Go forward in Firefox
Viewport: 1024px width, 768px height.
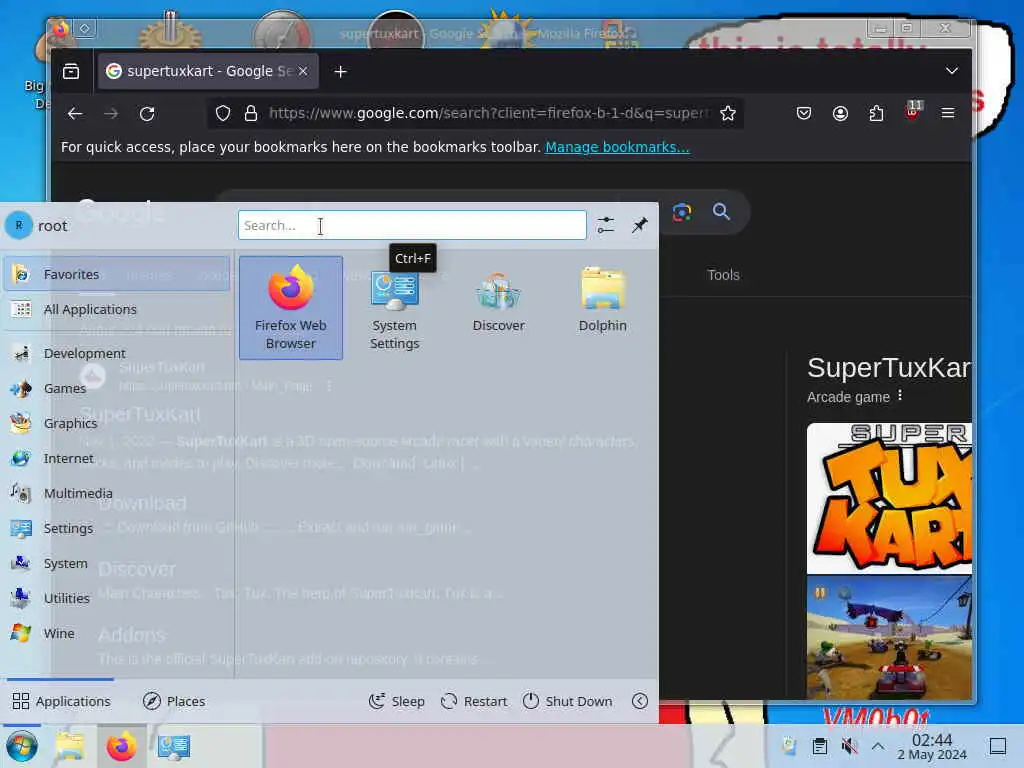tap(111, 114)
